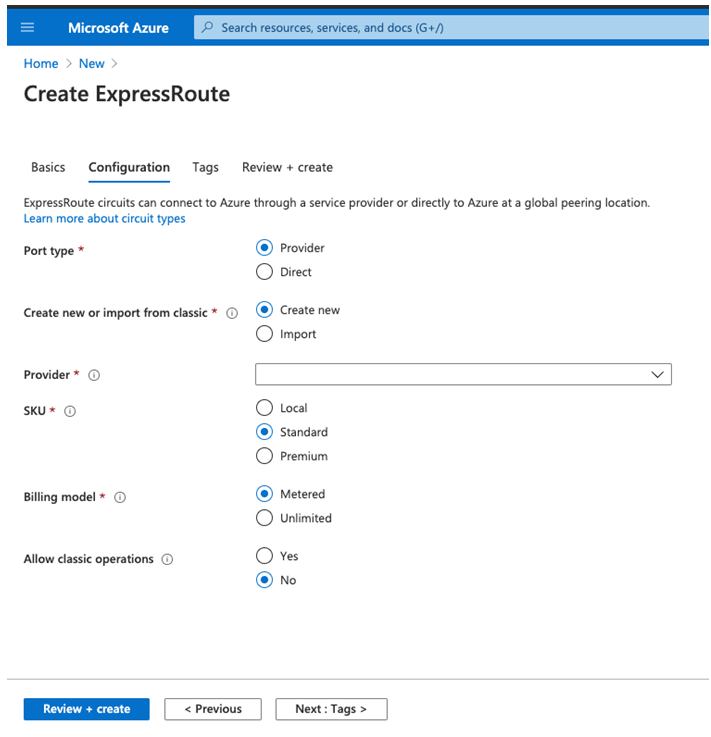711x737 pixels.
Task: Go to Home breadcrumb
Action: pyautogui.click(x=41, y=63)
